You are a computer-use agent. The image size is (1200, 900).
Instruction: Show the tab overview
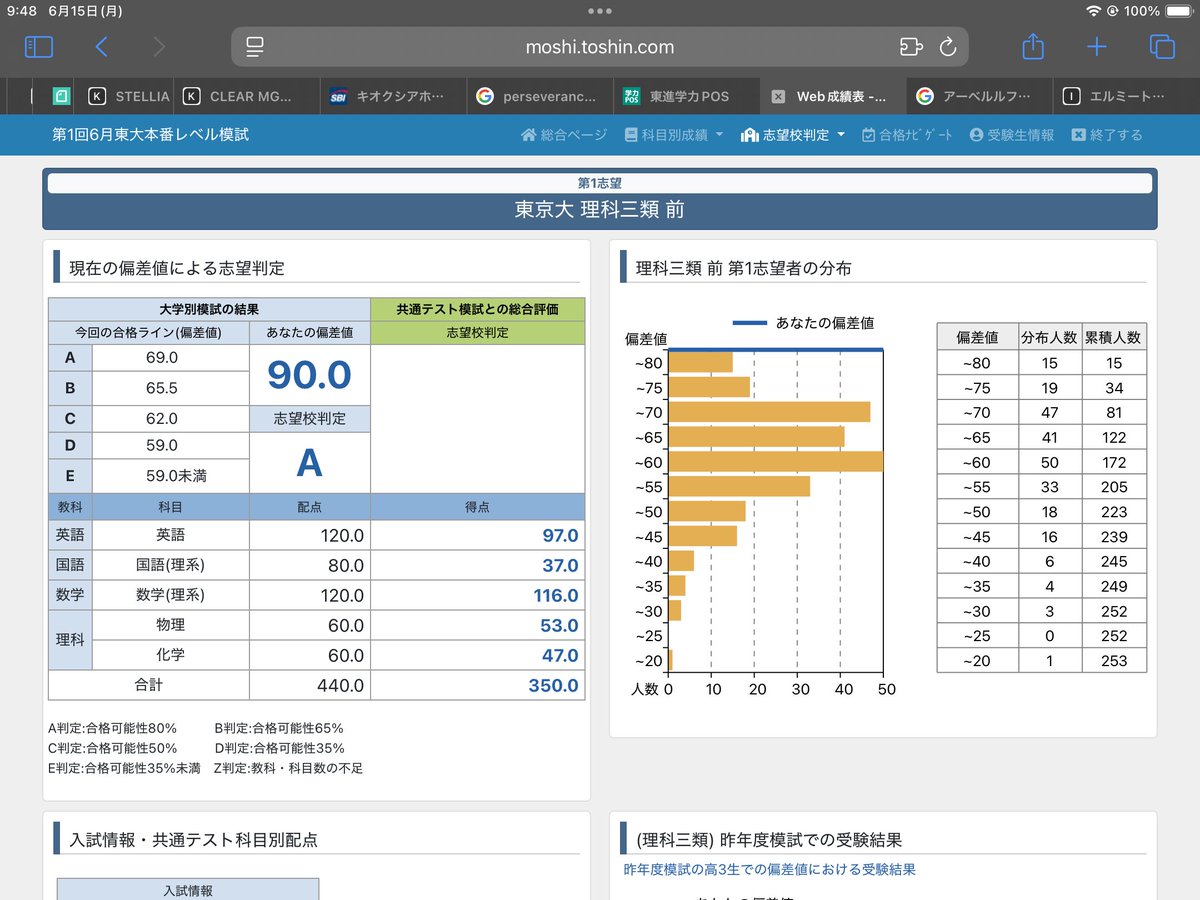point(1161,47)
